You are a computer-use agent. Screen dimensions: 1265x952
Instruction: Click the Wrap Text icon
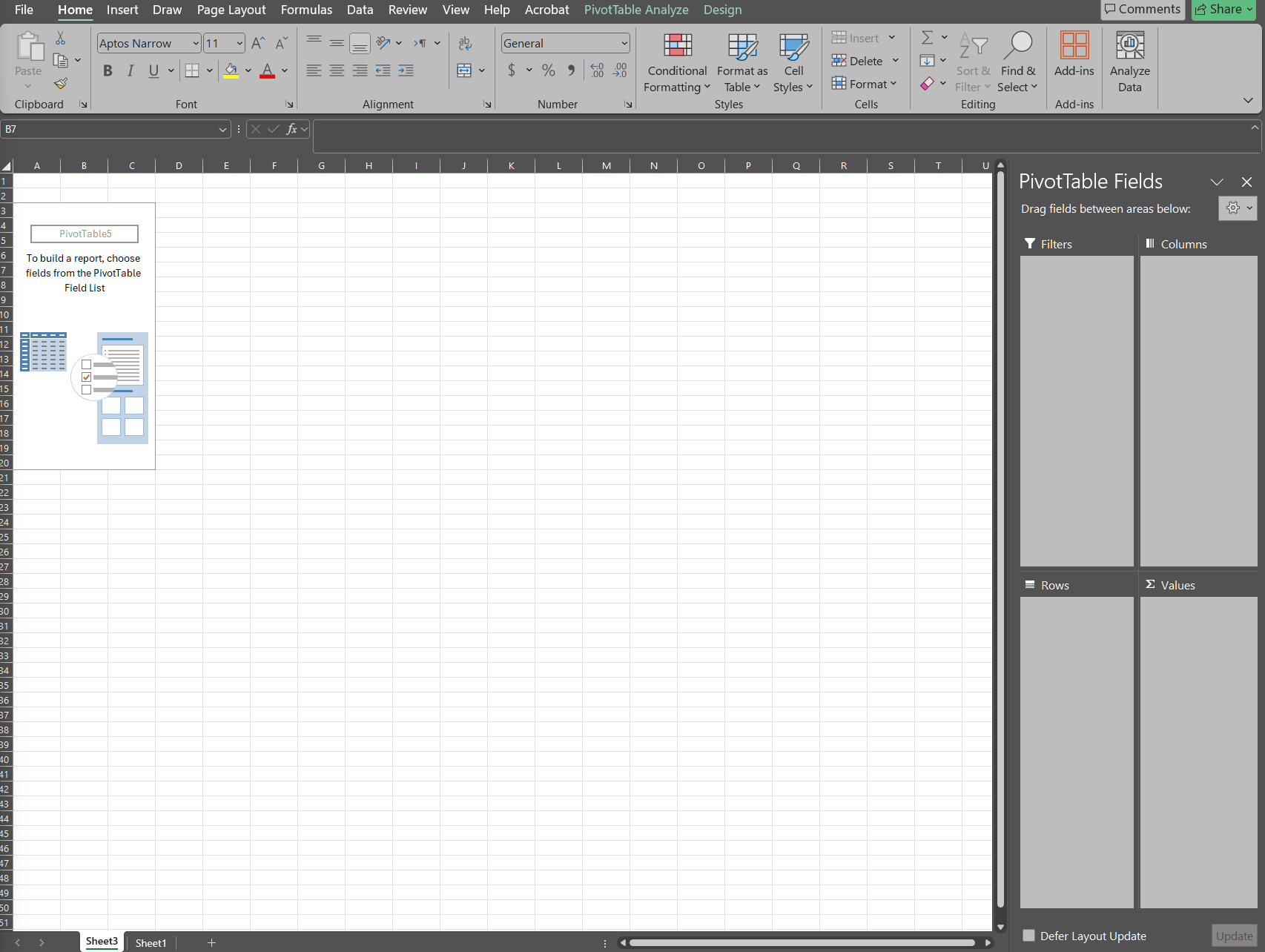[x=465, y=43]
